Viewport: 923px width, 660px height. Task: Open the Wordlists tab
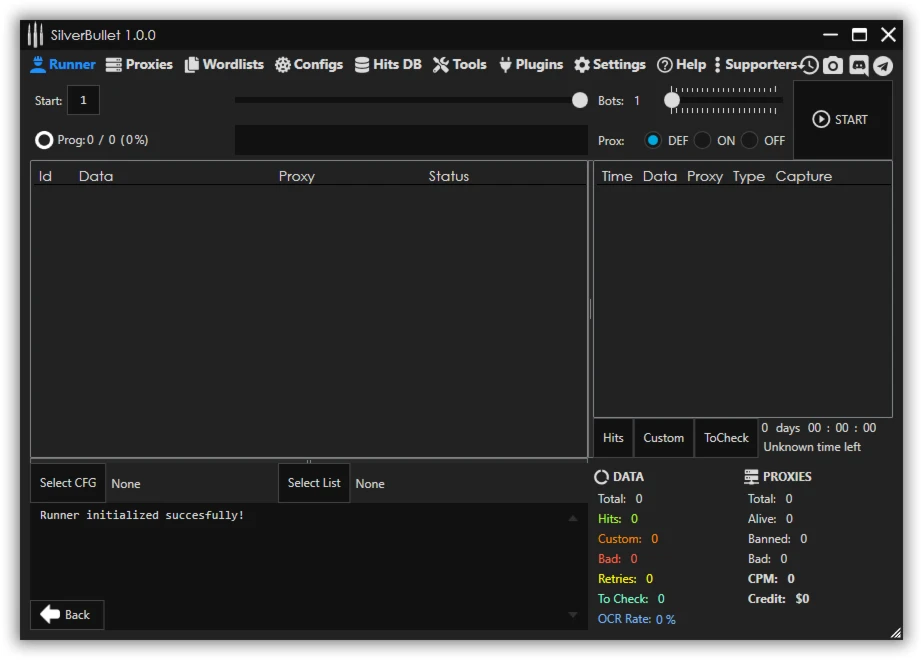224,65
